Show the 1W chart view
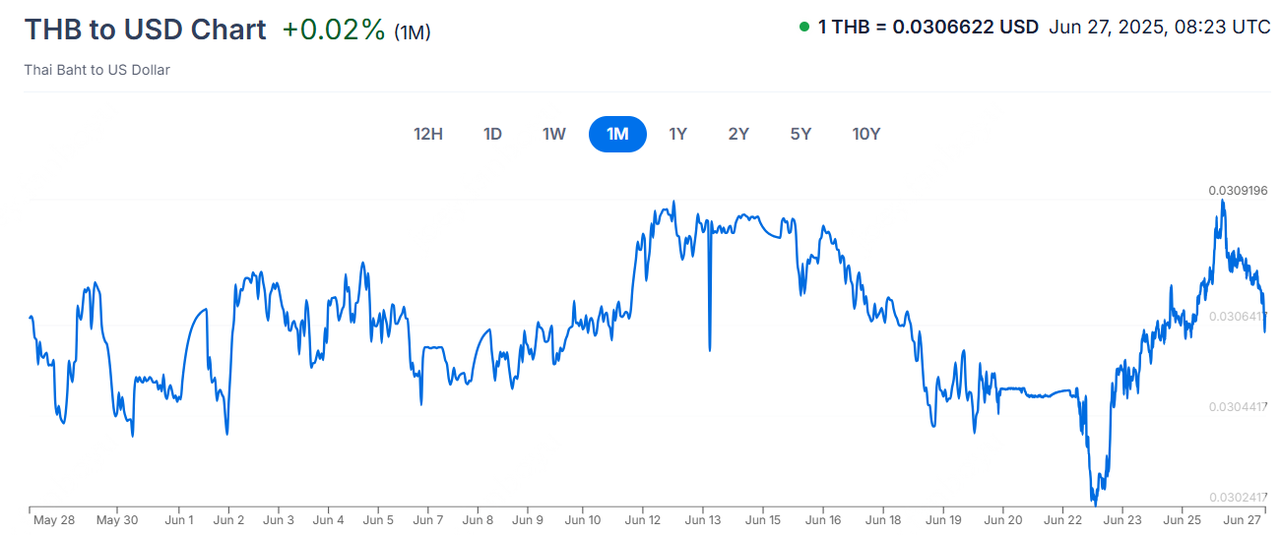This screenshot has height=535, width=1280. pyautogui.click(x=554, y=134)
